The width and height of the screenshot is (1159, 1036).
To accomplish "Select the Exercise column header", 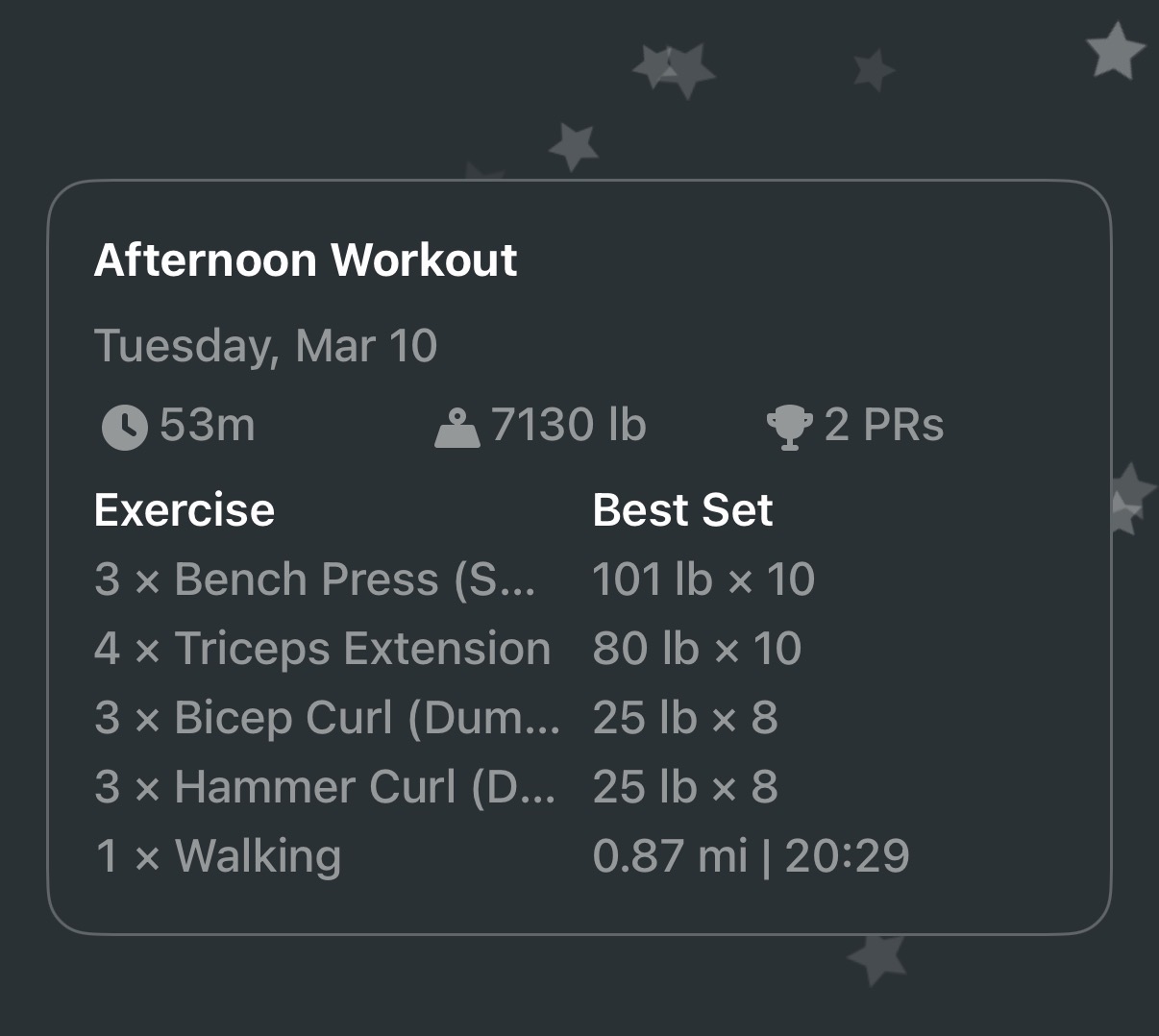I will (x=184, y=509).
